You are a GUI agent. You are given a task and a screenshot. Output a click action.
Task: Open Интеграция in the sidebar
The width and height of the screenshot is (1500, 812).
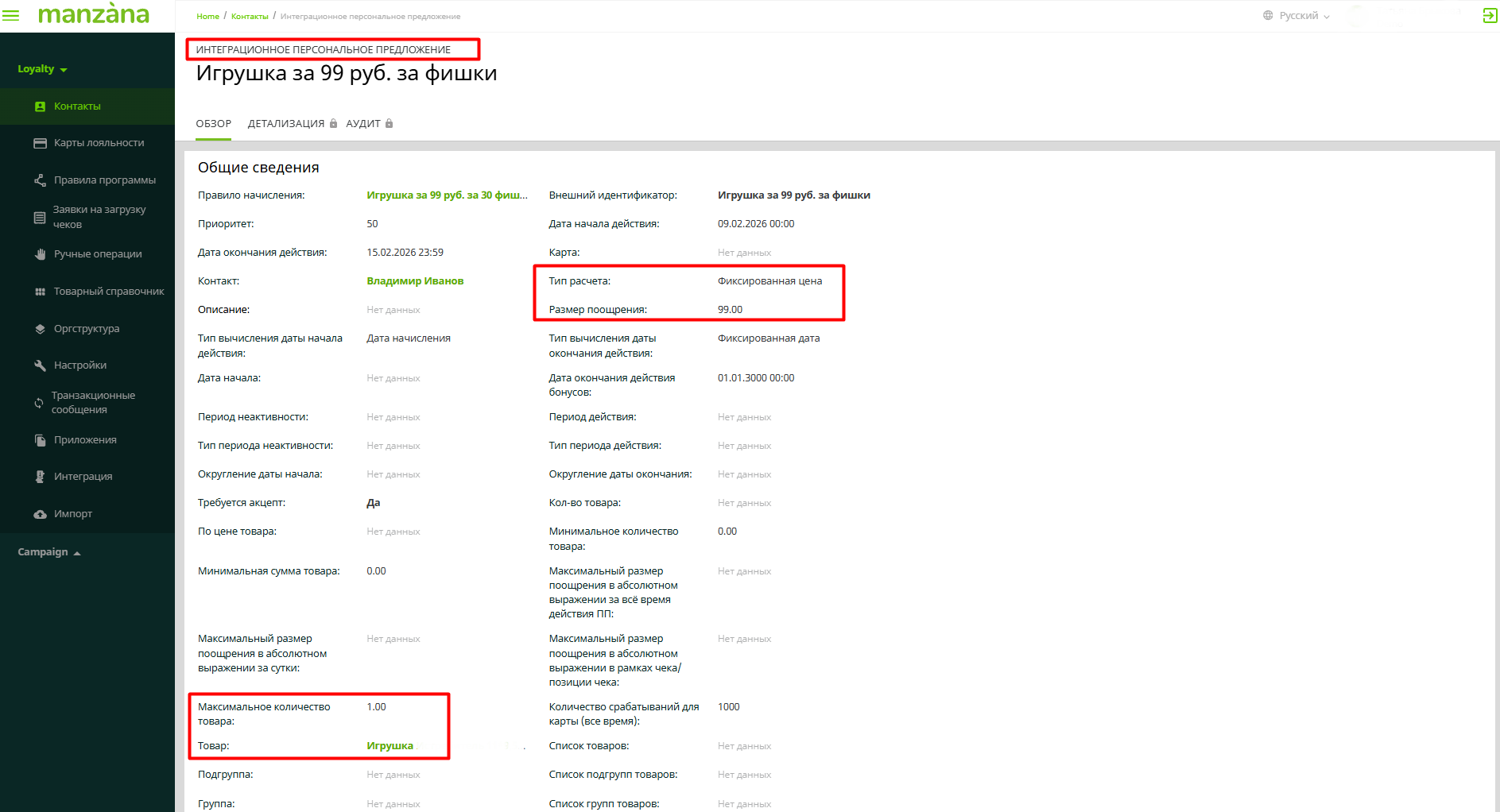(x=83, y=477)
